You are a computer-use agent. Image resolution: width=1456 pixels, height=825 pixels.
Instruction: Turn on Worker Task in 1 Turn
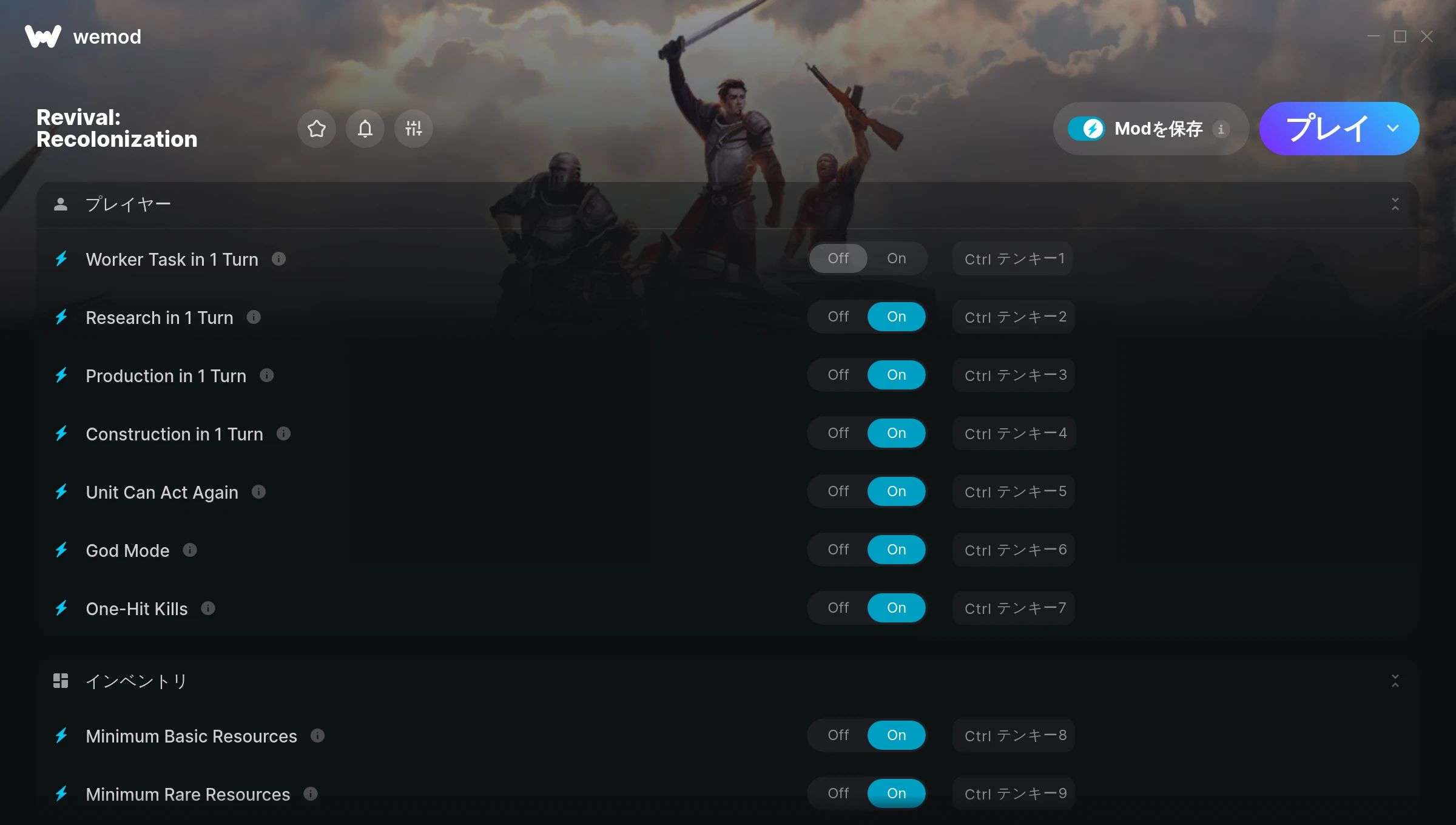click(896, 258)
